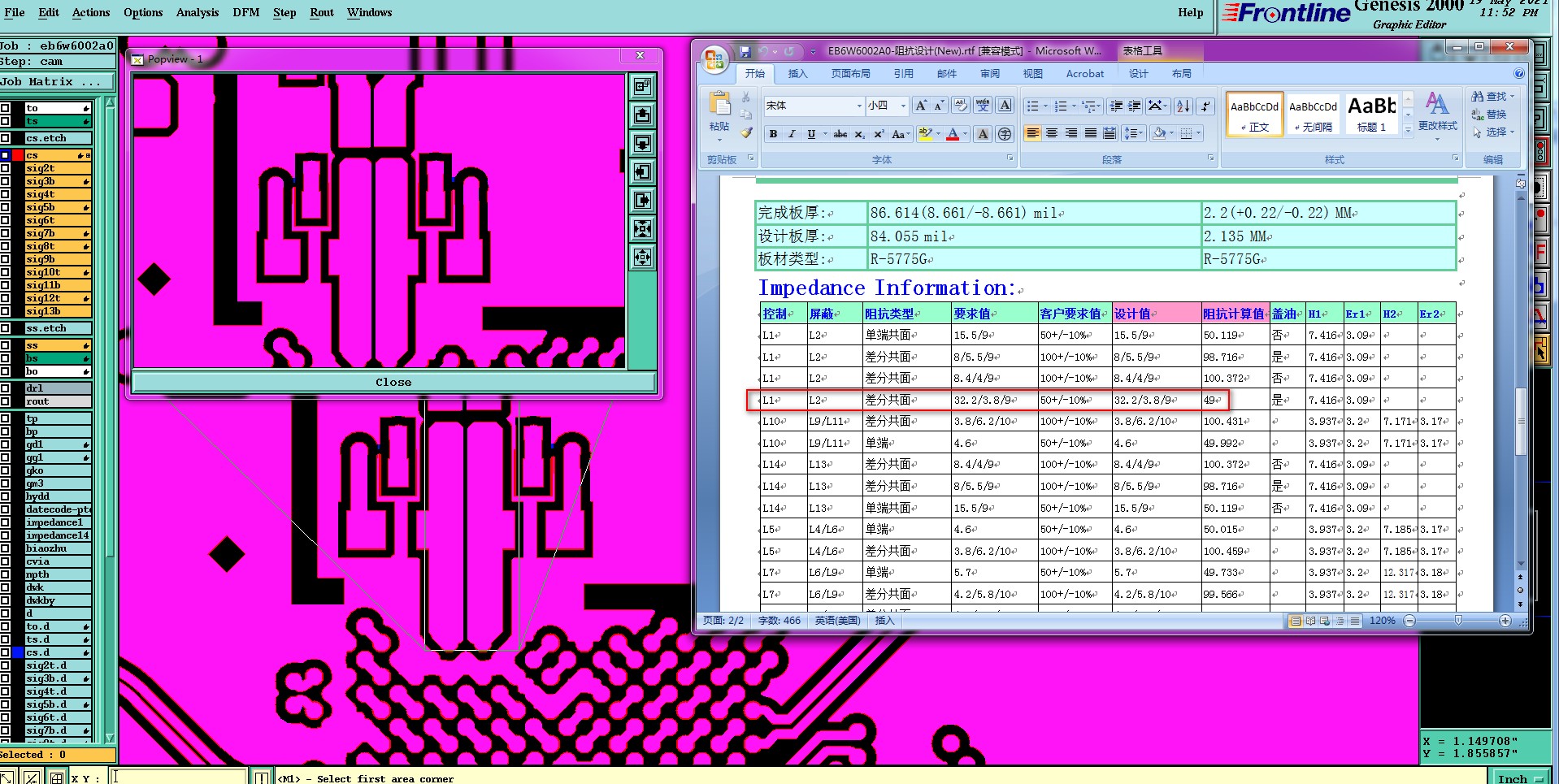1559x784 pixels.
Task: Click the Word zoom slider handle
Action: [1458, 621]
